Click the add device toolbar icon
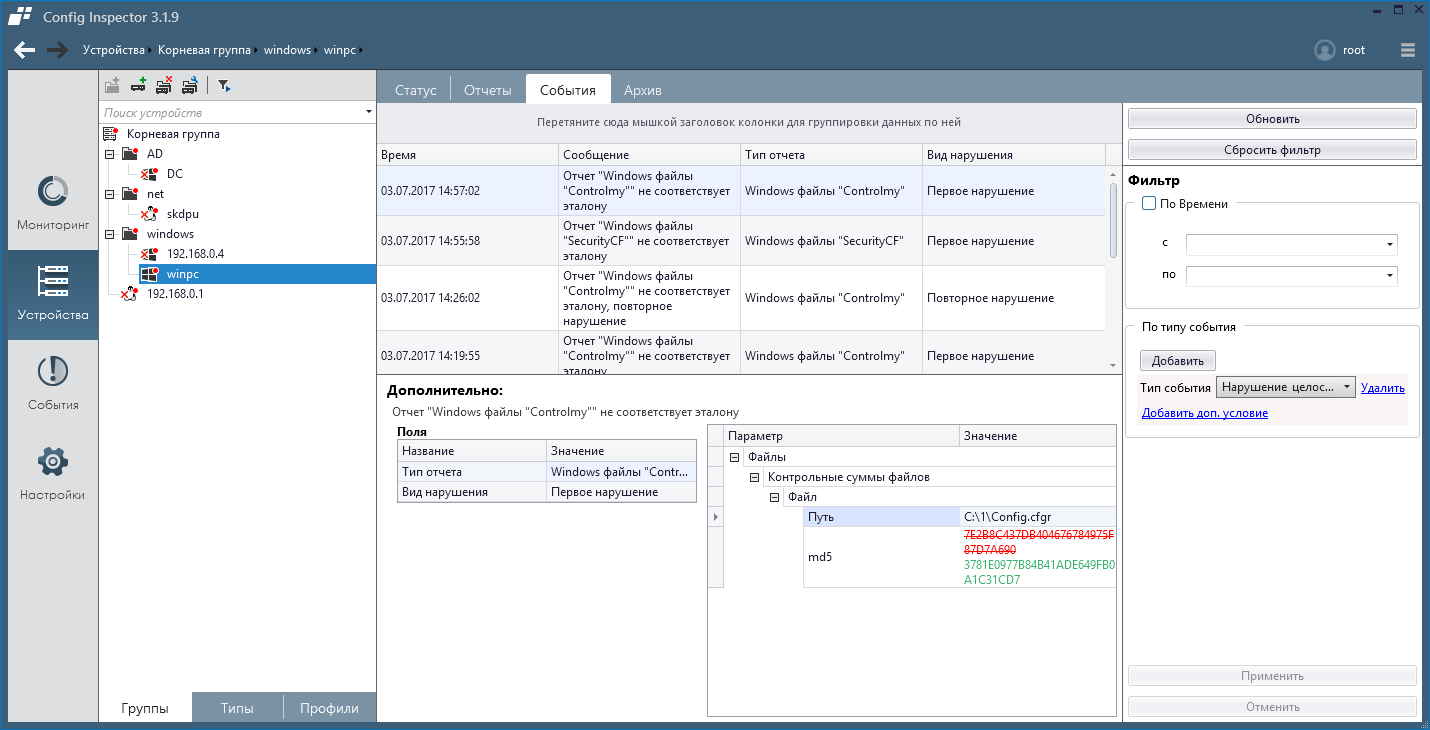This screenshot has width=1430, height=730. coord(139,86)
